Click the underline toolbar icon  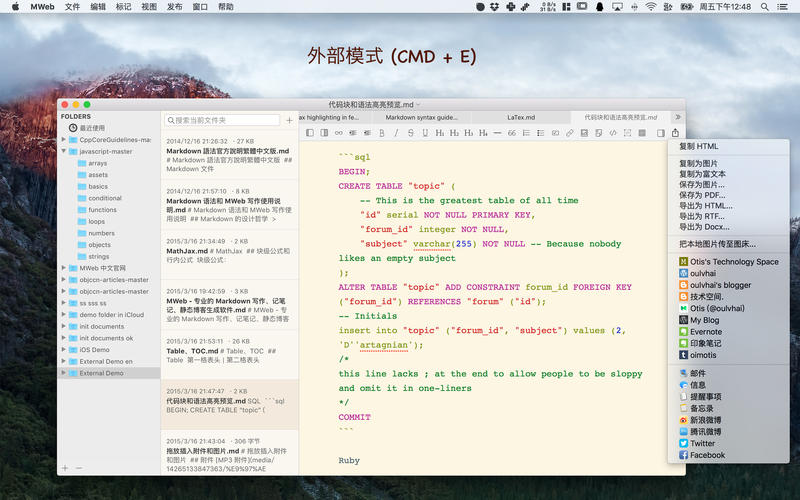pyautogui.click(x=425, y=132)
